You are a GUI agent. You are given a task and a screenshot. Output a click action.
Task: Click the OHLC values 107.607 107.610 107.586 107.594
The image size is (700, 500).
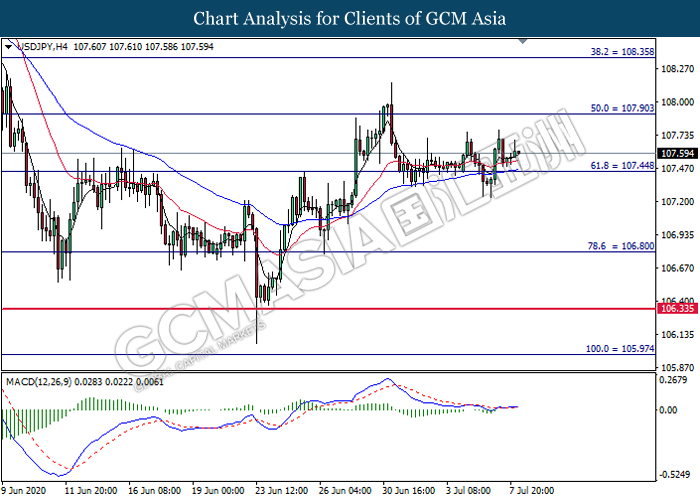(x=143, y=46)
